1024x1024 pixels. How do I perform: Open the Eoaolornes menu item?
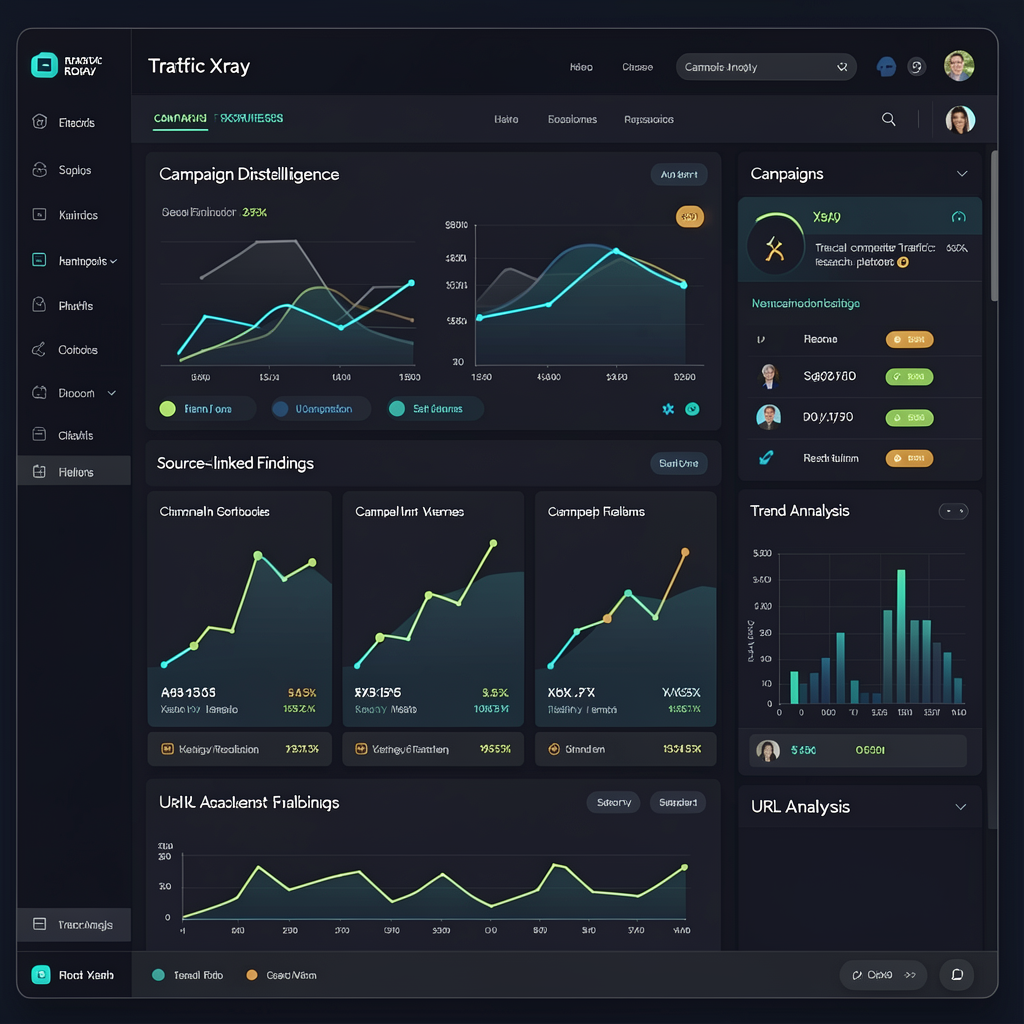click(x=572, y=119)
